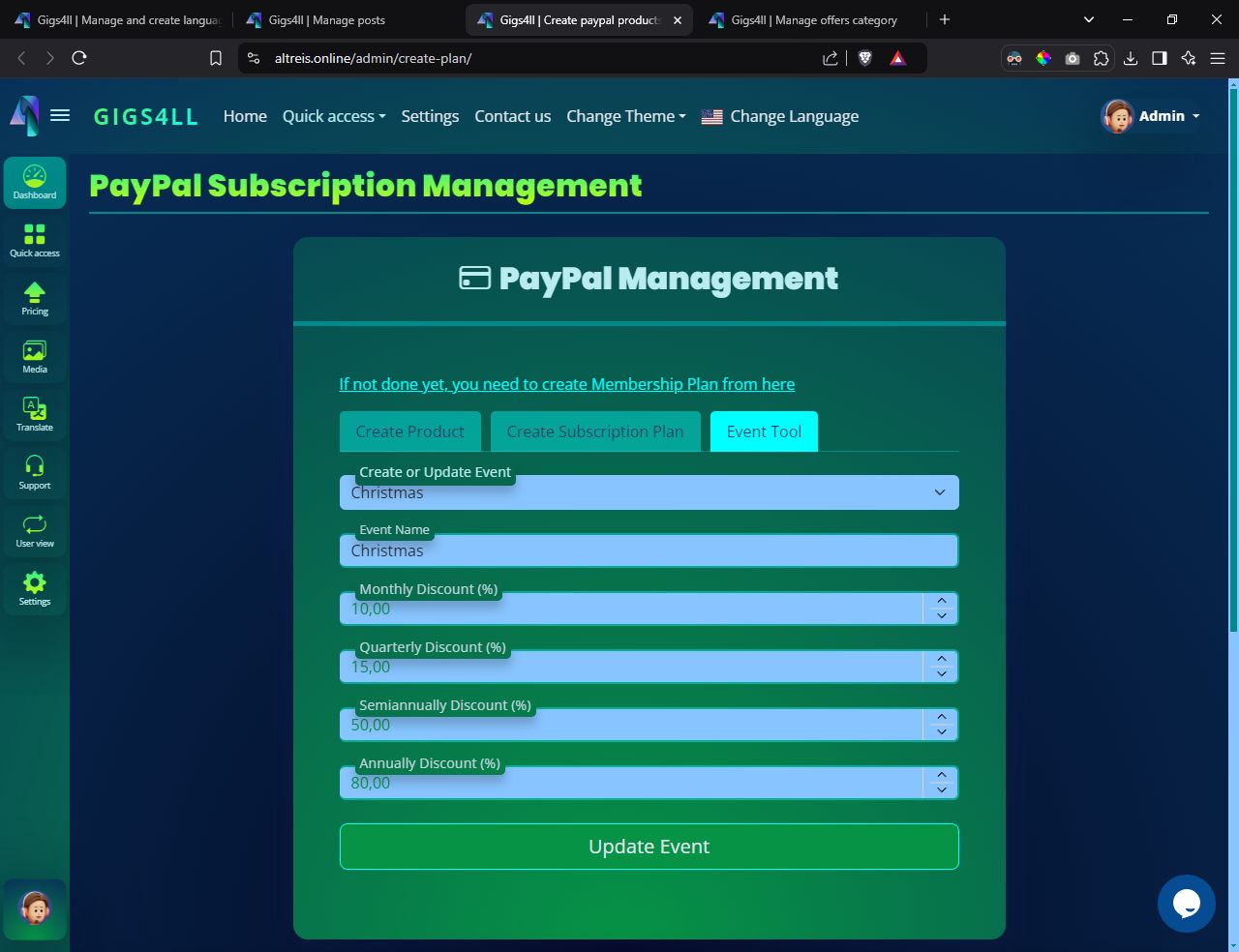Switch to Create Subscription Plan tab
The height and width of the screenshot is (952, 1239).
[x=594, y=431]
